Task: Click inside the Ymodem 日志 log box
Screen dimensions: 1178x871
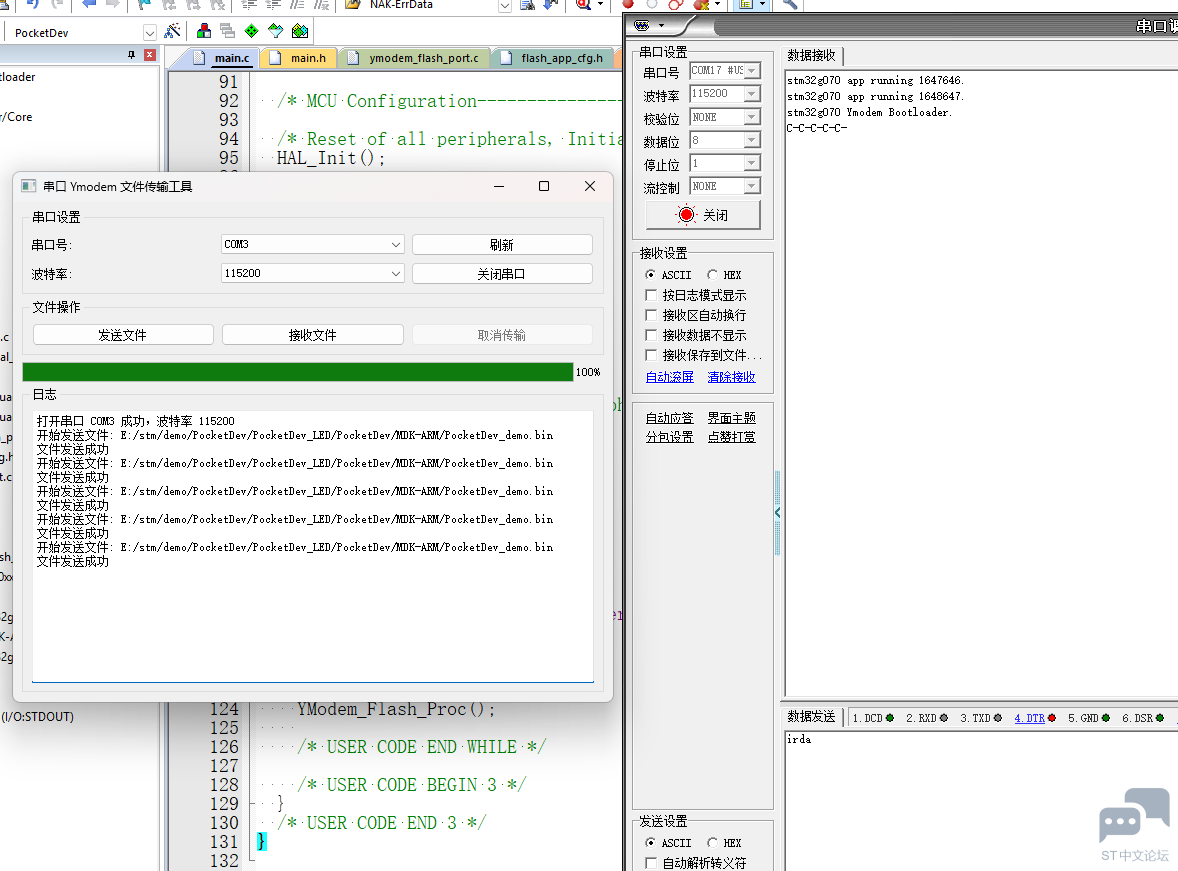Action: [x=313, y=546]
